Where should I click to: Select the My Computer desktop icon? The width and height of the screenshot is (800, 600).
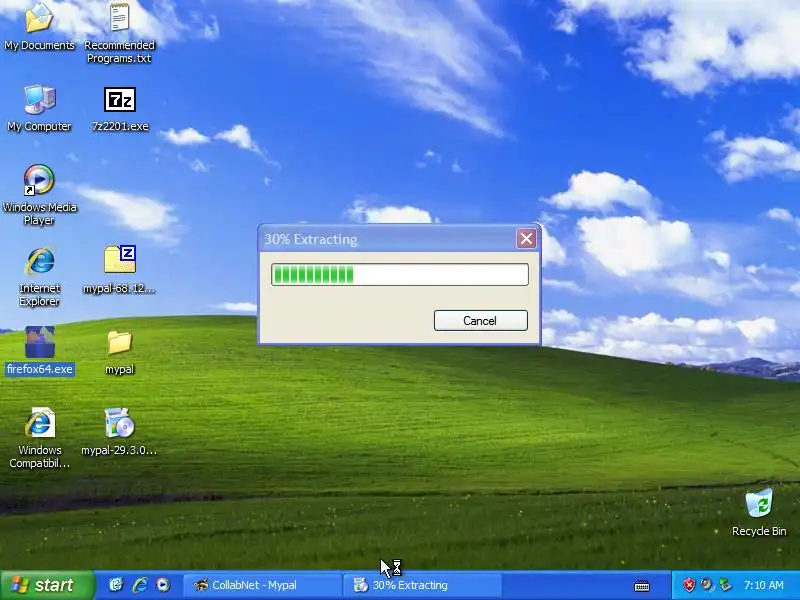(x=39, y=108)
